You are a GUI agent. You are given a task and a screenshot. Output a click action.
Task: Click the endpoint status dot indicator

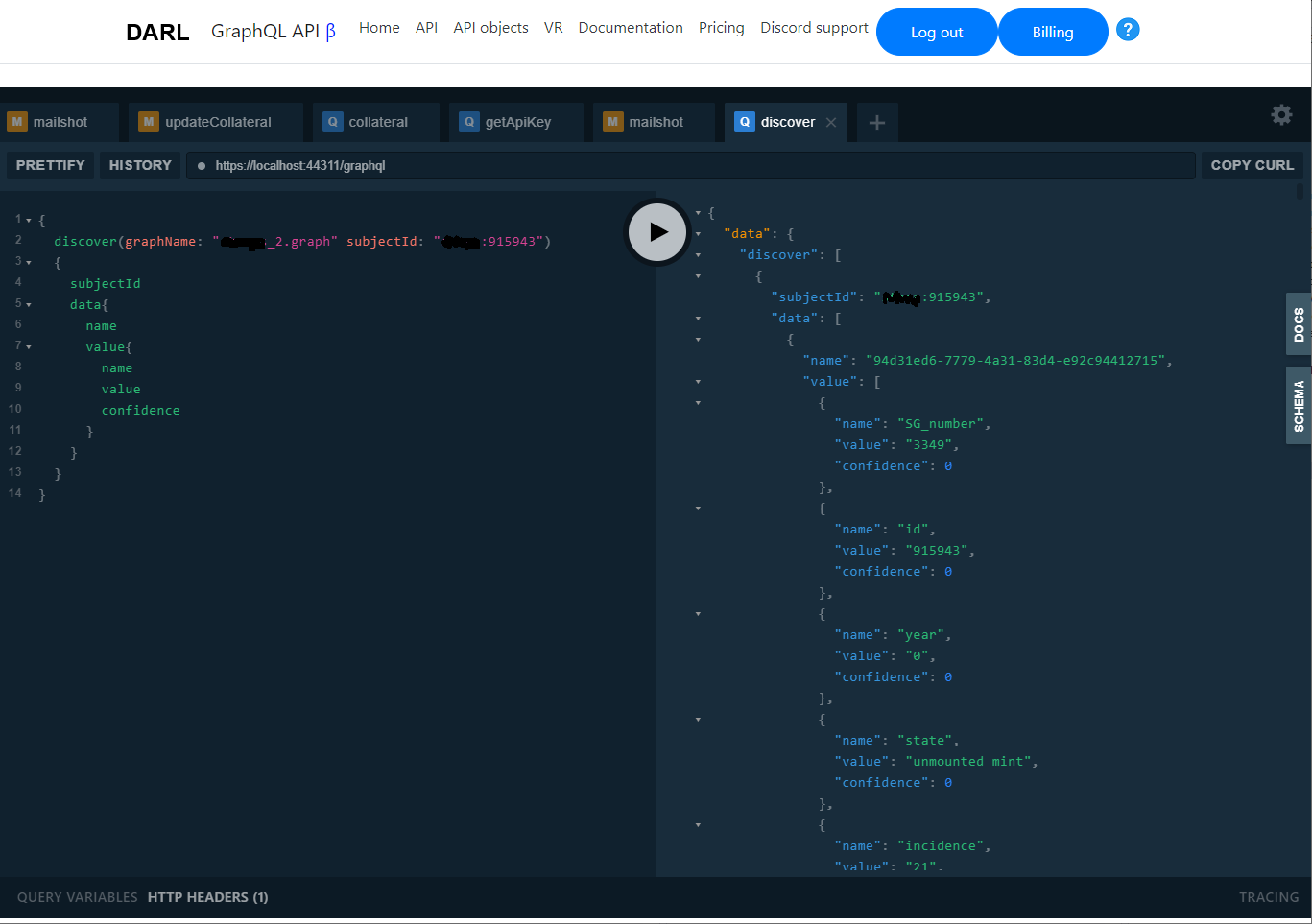202,166
